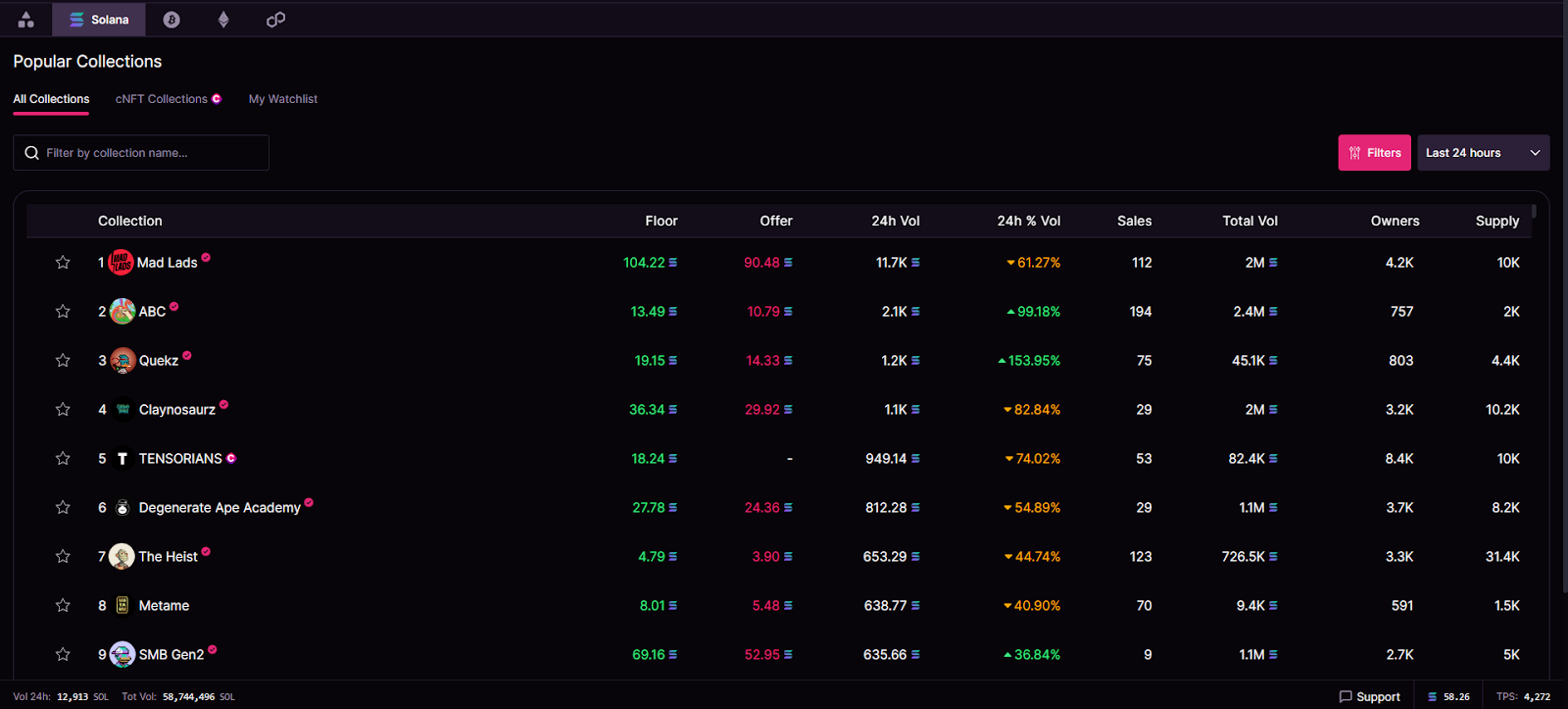Select the Ethereum chain icon

click(223, 20)
